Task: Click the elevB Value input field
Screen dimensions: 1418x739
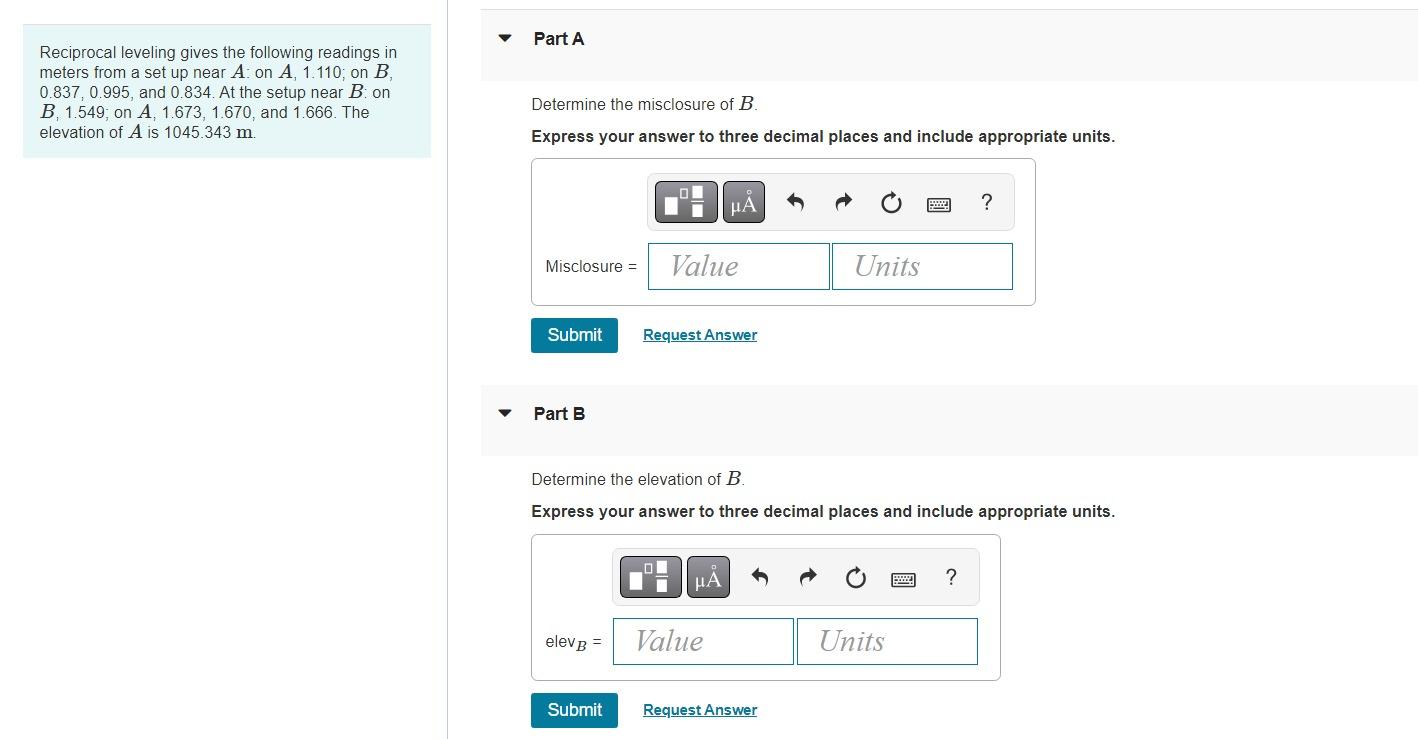Action: pyautogui.click(x=702, y=641)
